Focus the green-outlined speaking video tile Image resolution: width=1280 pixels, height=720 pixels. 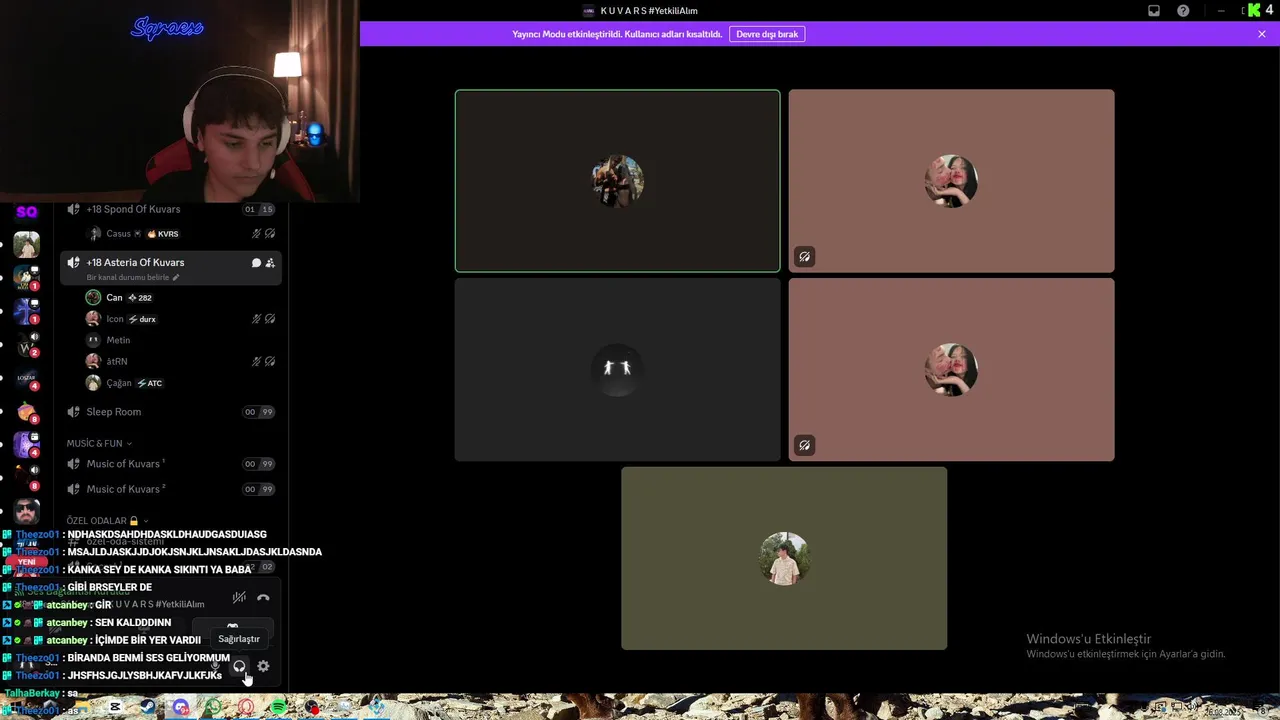tap(617, 181)
